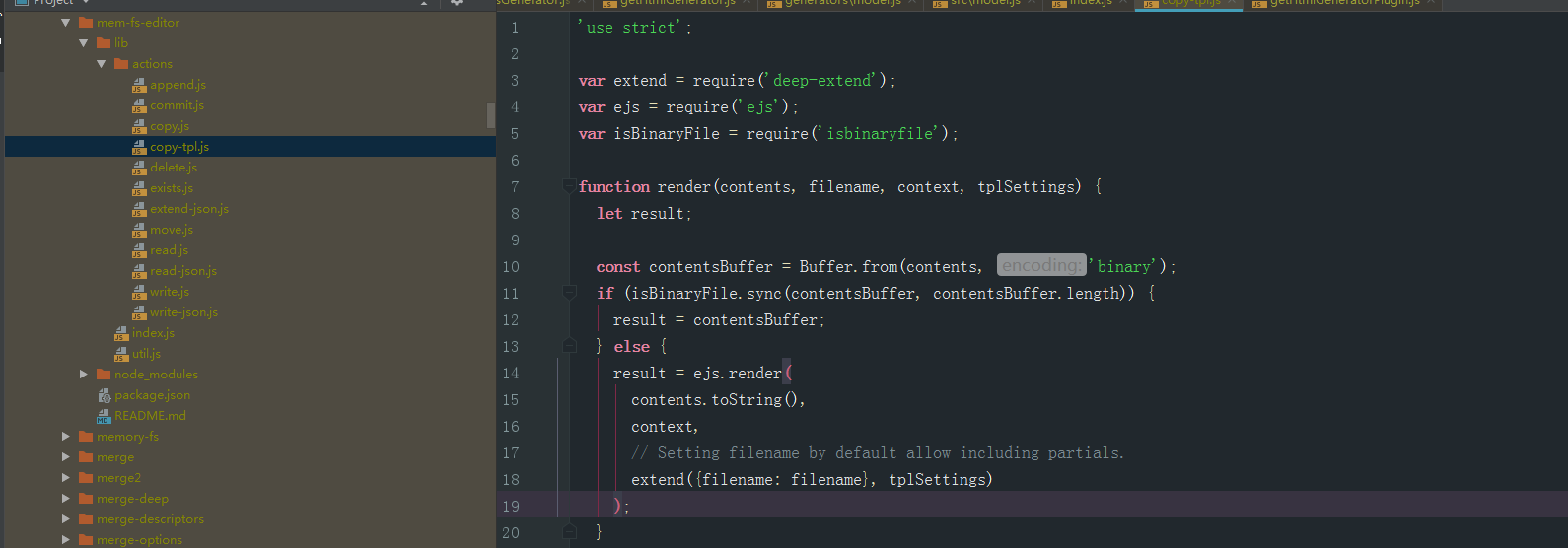Click the function keyword on line 7

(614, 187)
